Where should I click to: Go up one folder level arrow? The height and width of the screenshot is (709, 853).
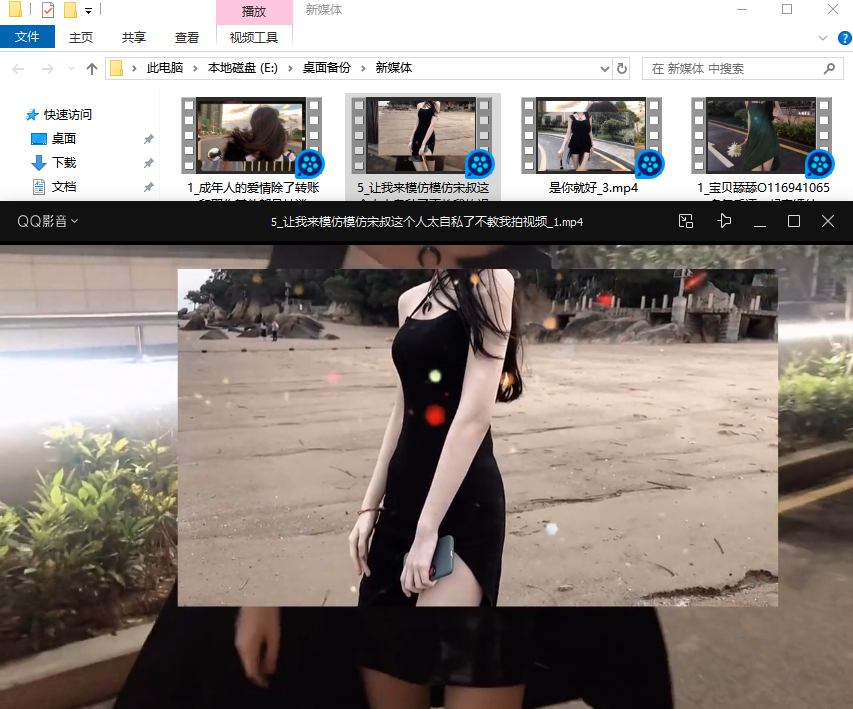[92, 69]
